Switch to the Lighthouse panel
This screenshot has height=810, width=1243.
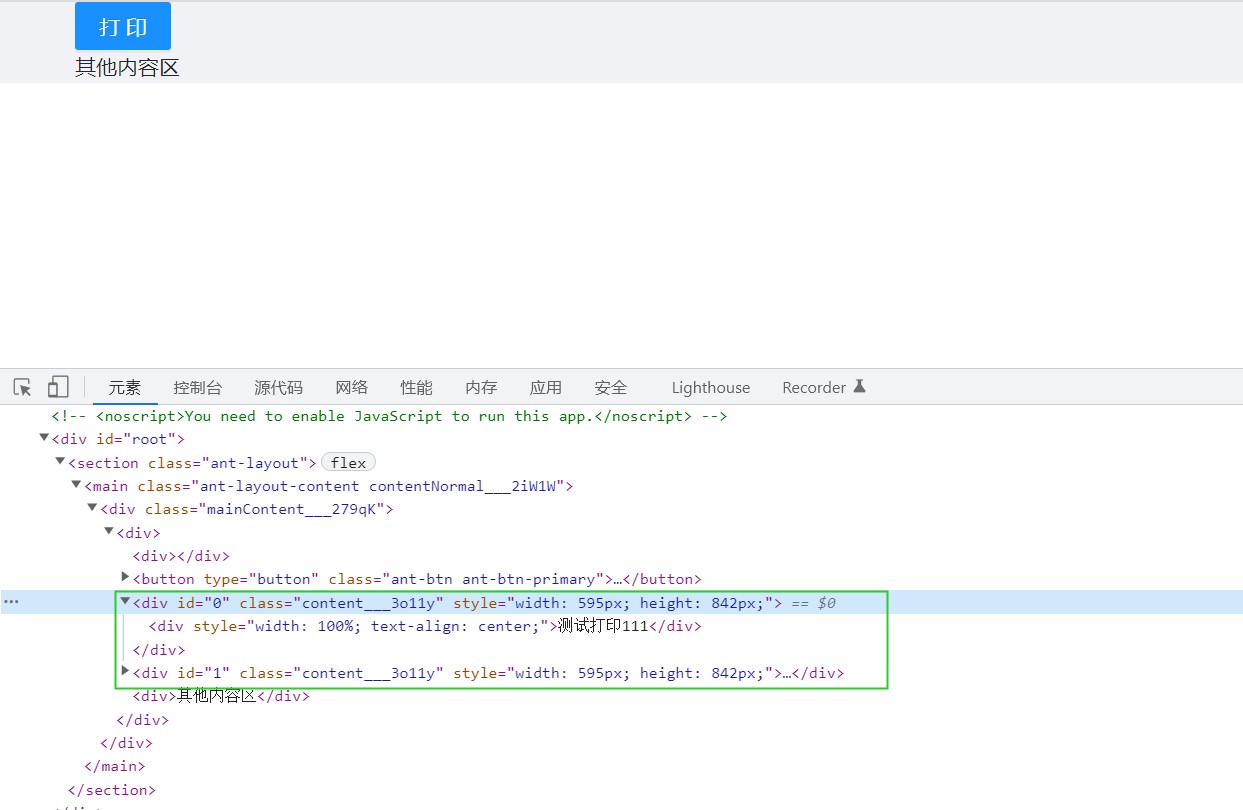710,387
